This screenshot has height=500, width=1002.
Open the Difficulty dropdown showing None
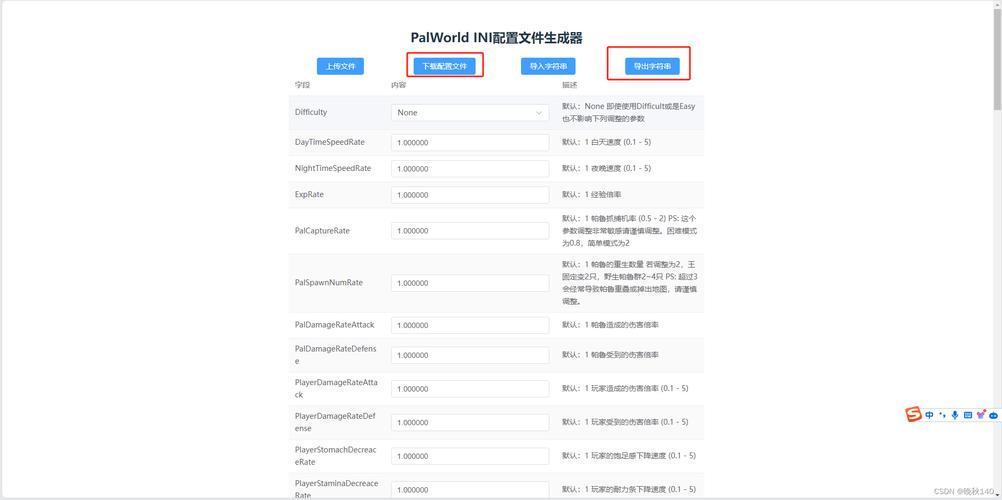470,113
